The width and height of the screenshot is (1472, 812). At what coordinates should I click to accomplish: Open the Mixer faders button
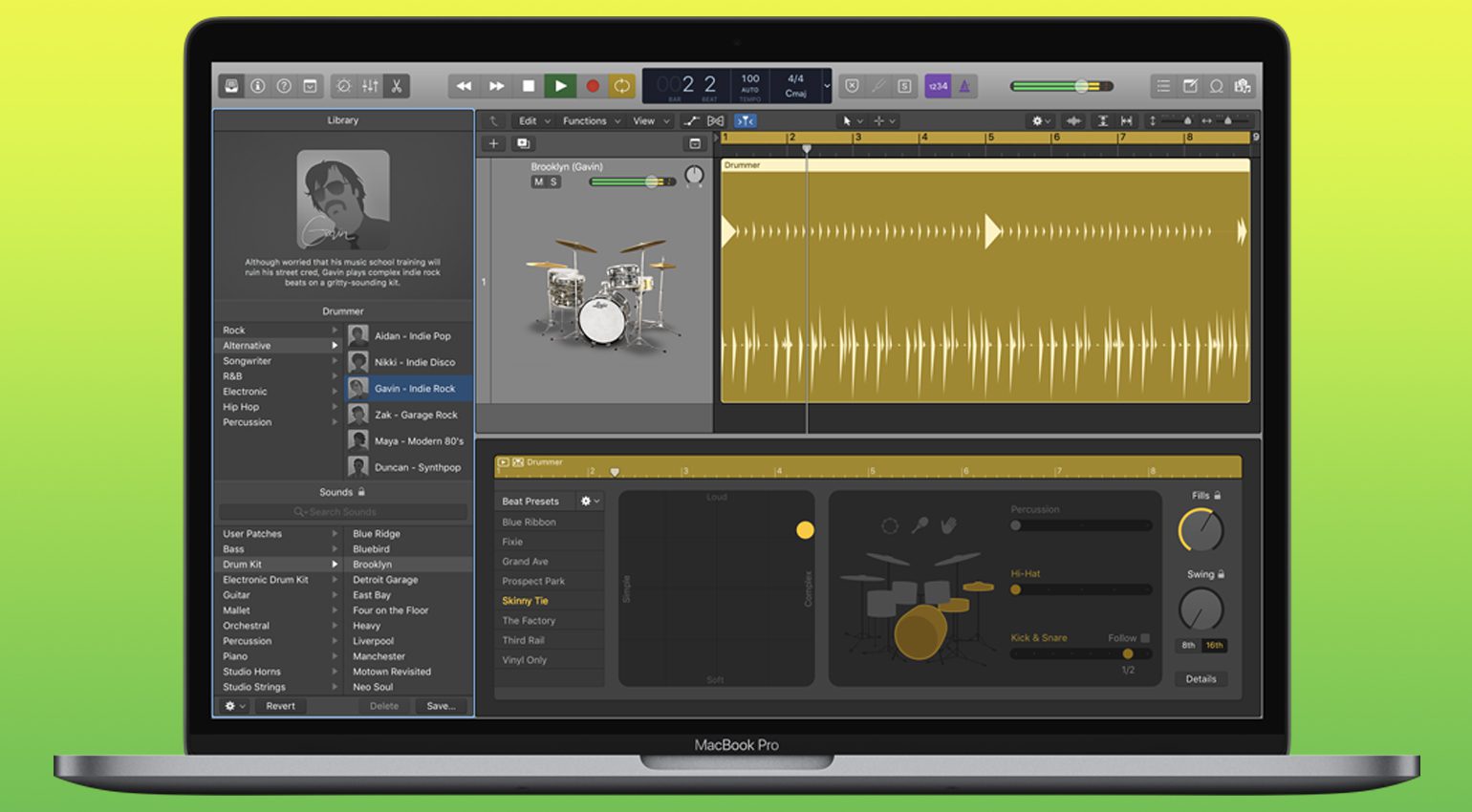pyautogui.click(x=370, y=86)
